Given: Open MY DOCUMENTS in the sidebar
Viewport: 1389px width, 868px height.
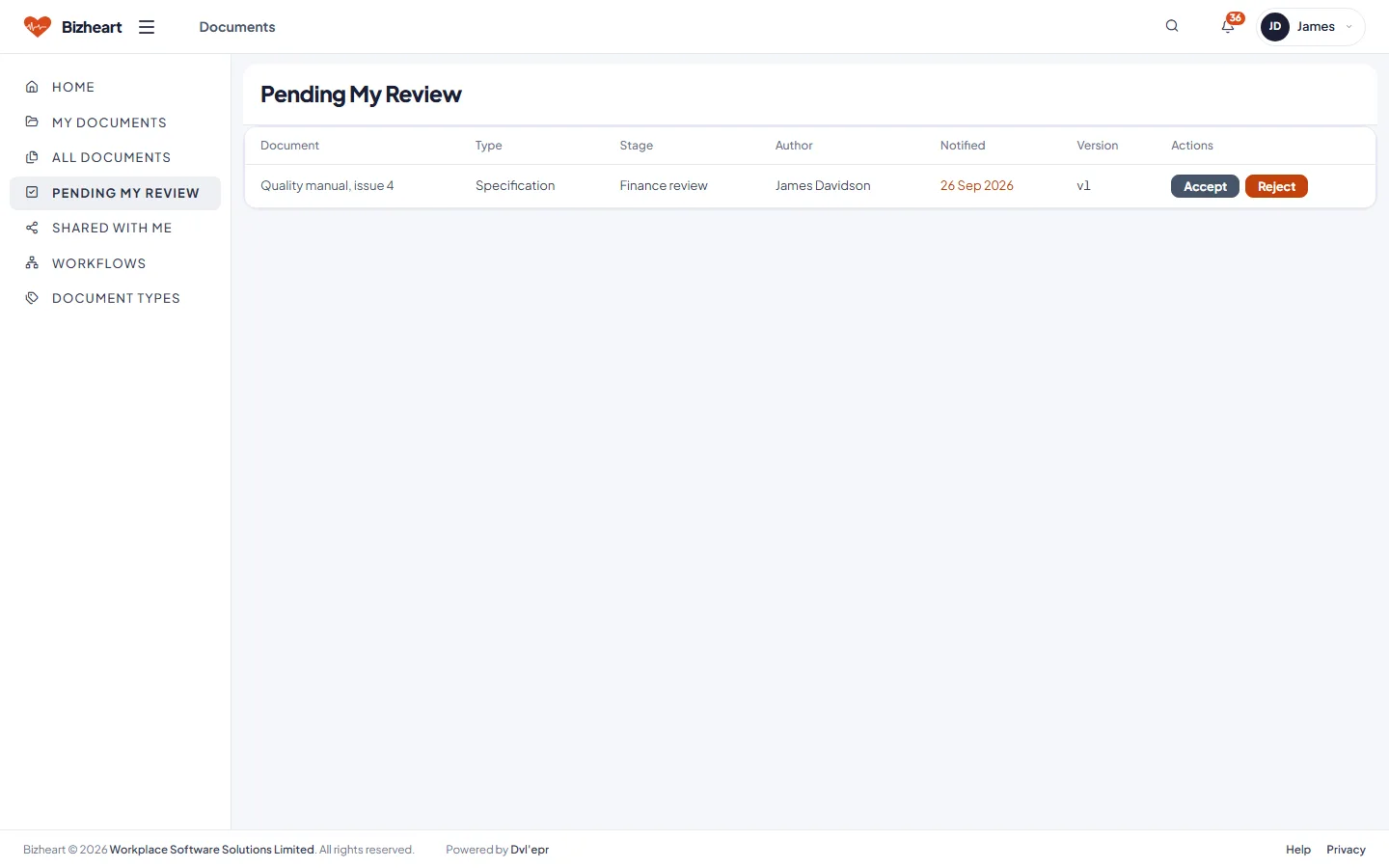Looking at the screenshot, I should [115, 122].
